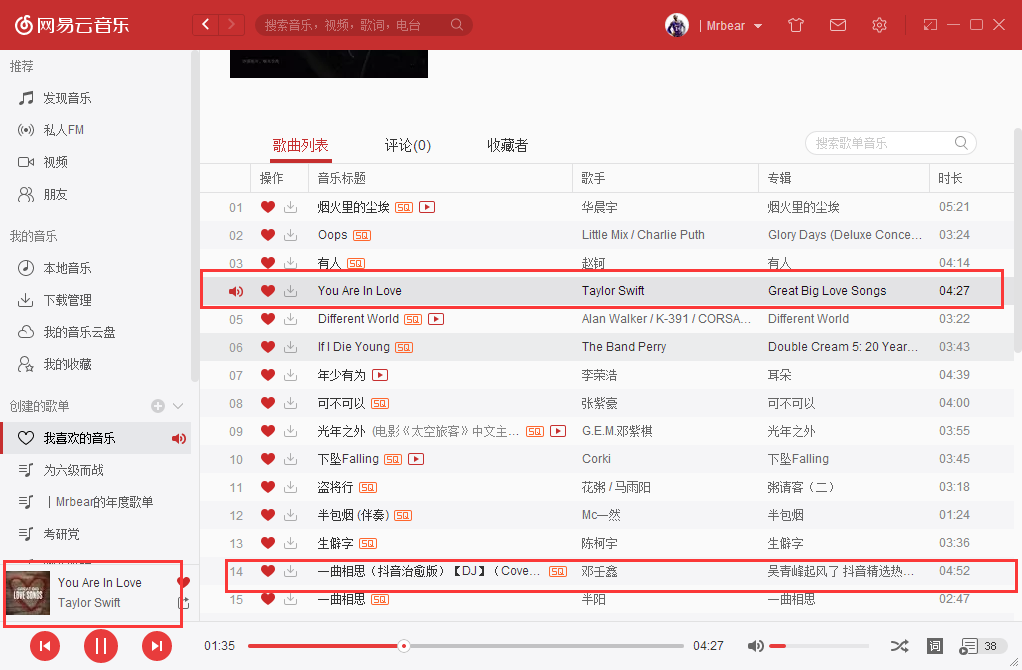The image size is (1022, 670).
Task: Collapse the 创建的歌单 section
Action: tap(179, 406)
